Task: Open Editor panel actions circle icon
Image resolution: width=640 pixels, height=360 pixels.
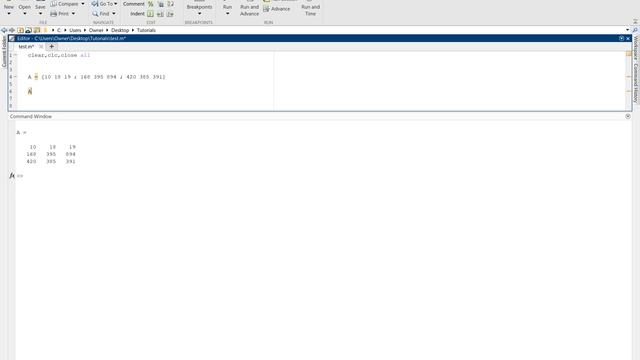Action: point(621,38)
